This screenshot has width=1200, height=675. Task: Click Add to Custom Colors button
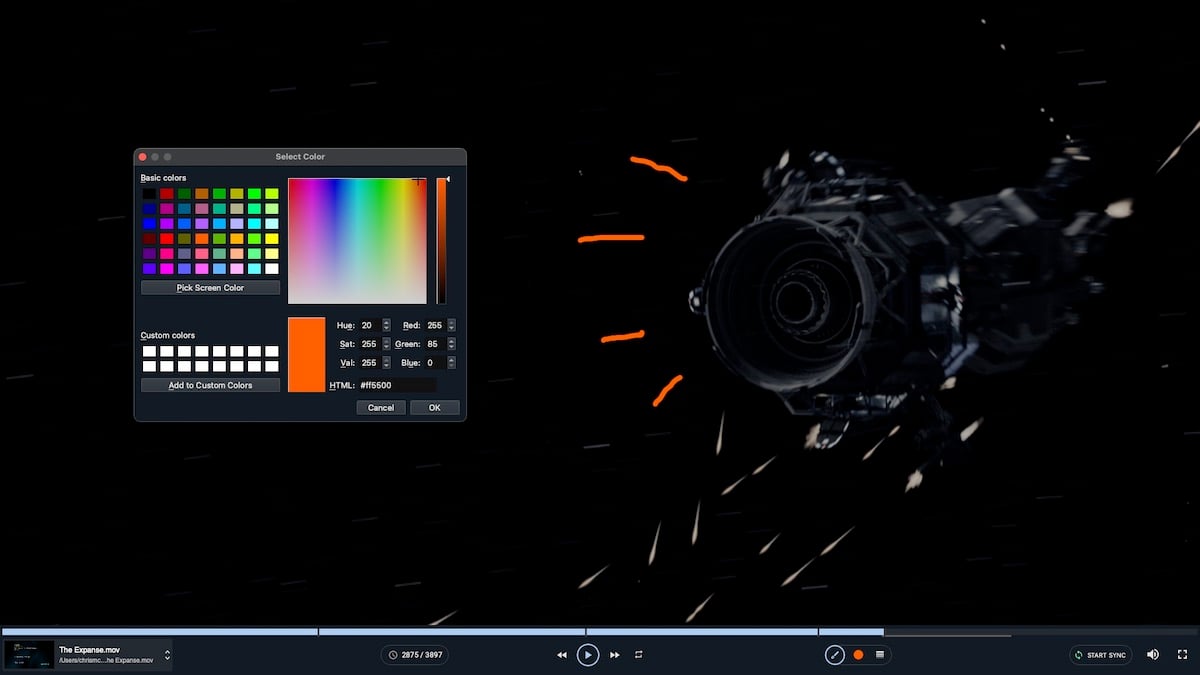point(210,385)
